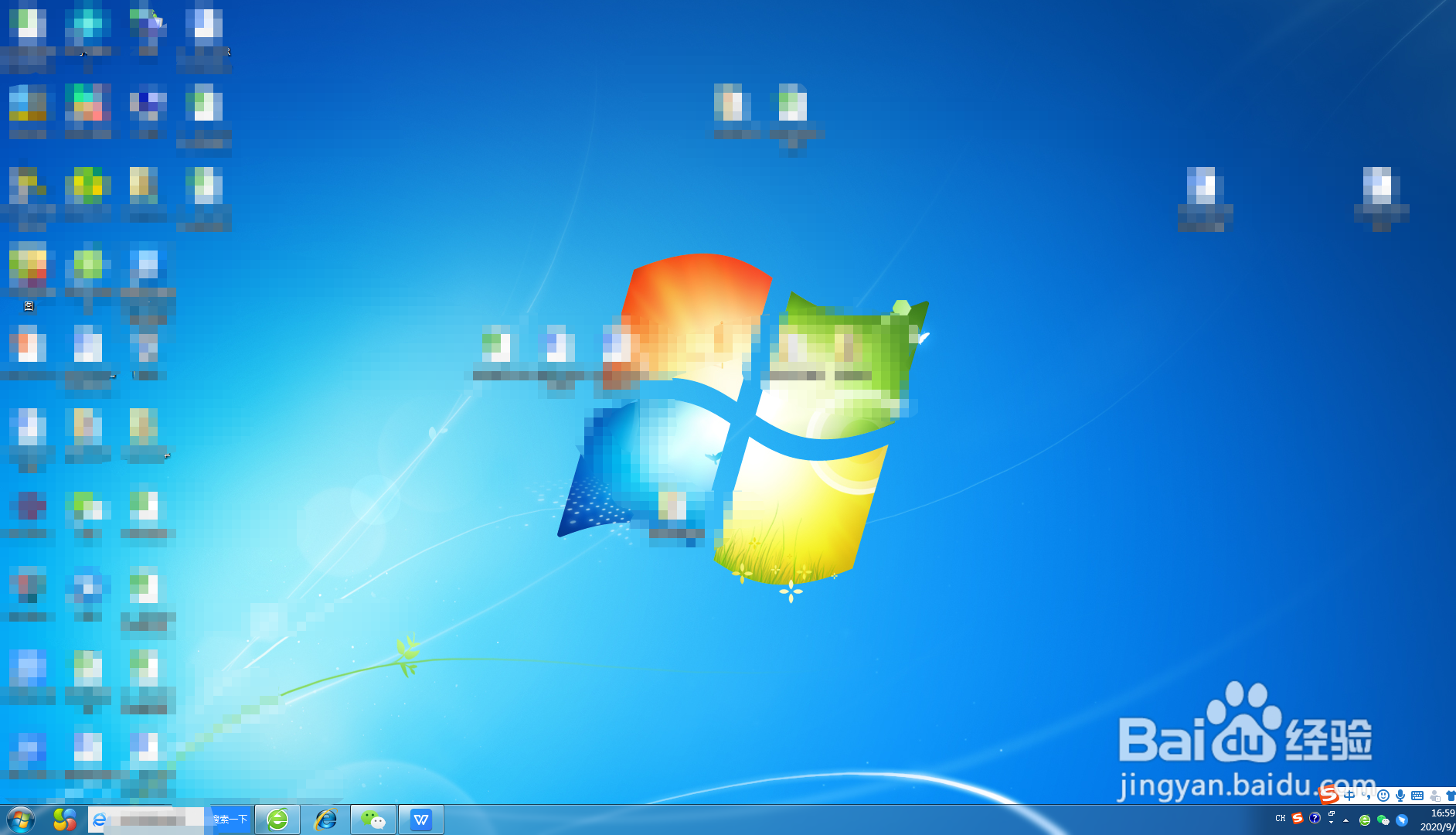1456x835 pixels.
Task: Open the Windows Start menu orb
Action: 21,819
